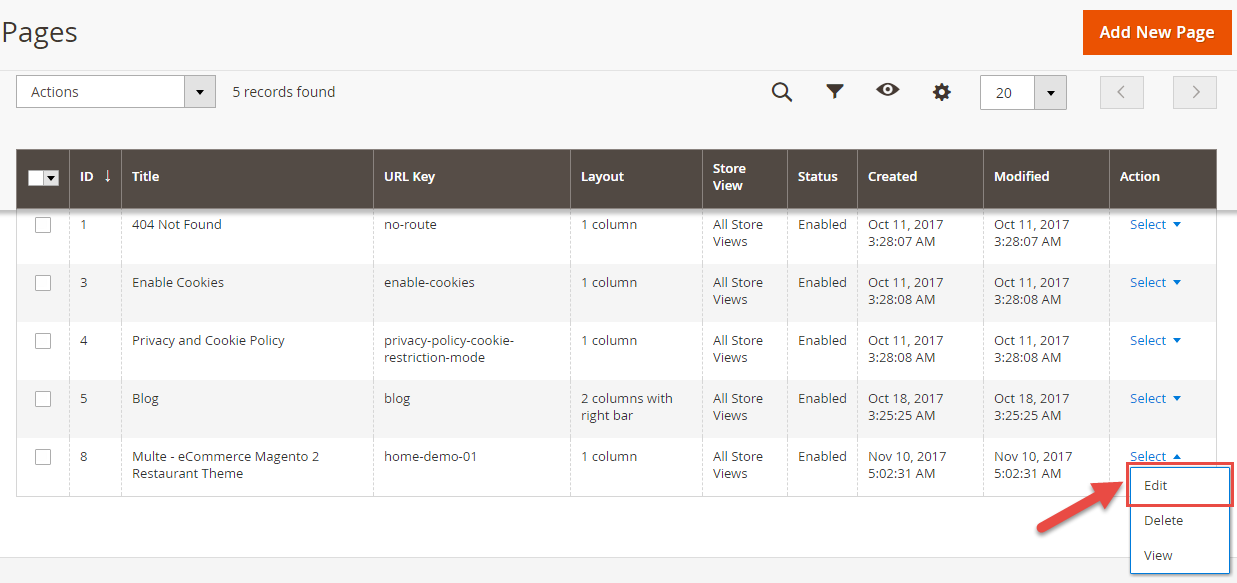Open per-page count dropdown arrow
The width and height of the screenshot is (1237, 583).
[x=1050, y=93]
